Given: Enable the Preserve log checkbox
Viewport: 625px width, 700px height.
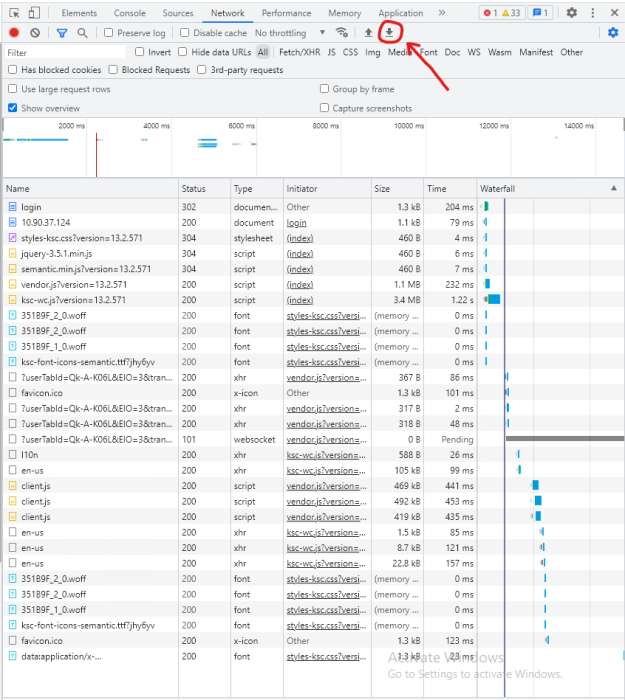Looking at the screenshot, I should coord(110,33).
